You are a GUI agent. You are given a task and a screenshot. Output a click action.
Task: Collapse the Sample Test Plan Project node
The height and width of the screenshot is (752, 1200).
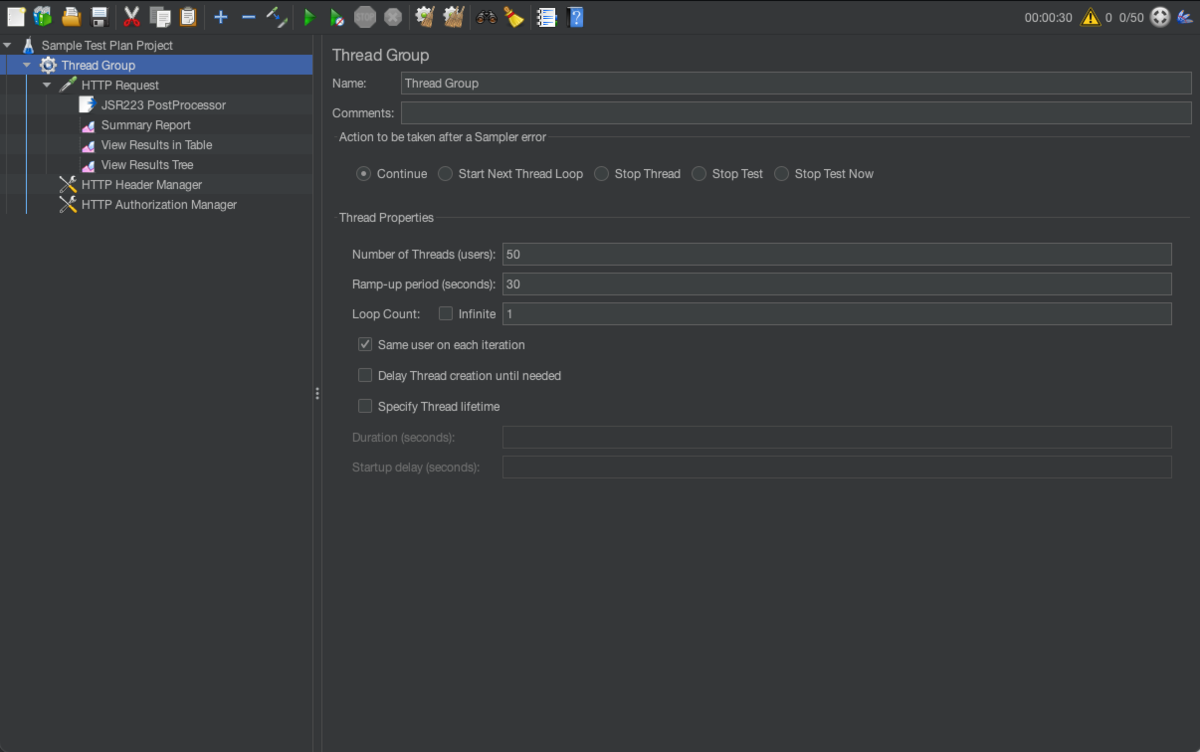pos(7,45)
